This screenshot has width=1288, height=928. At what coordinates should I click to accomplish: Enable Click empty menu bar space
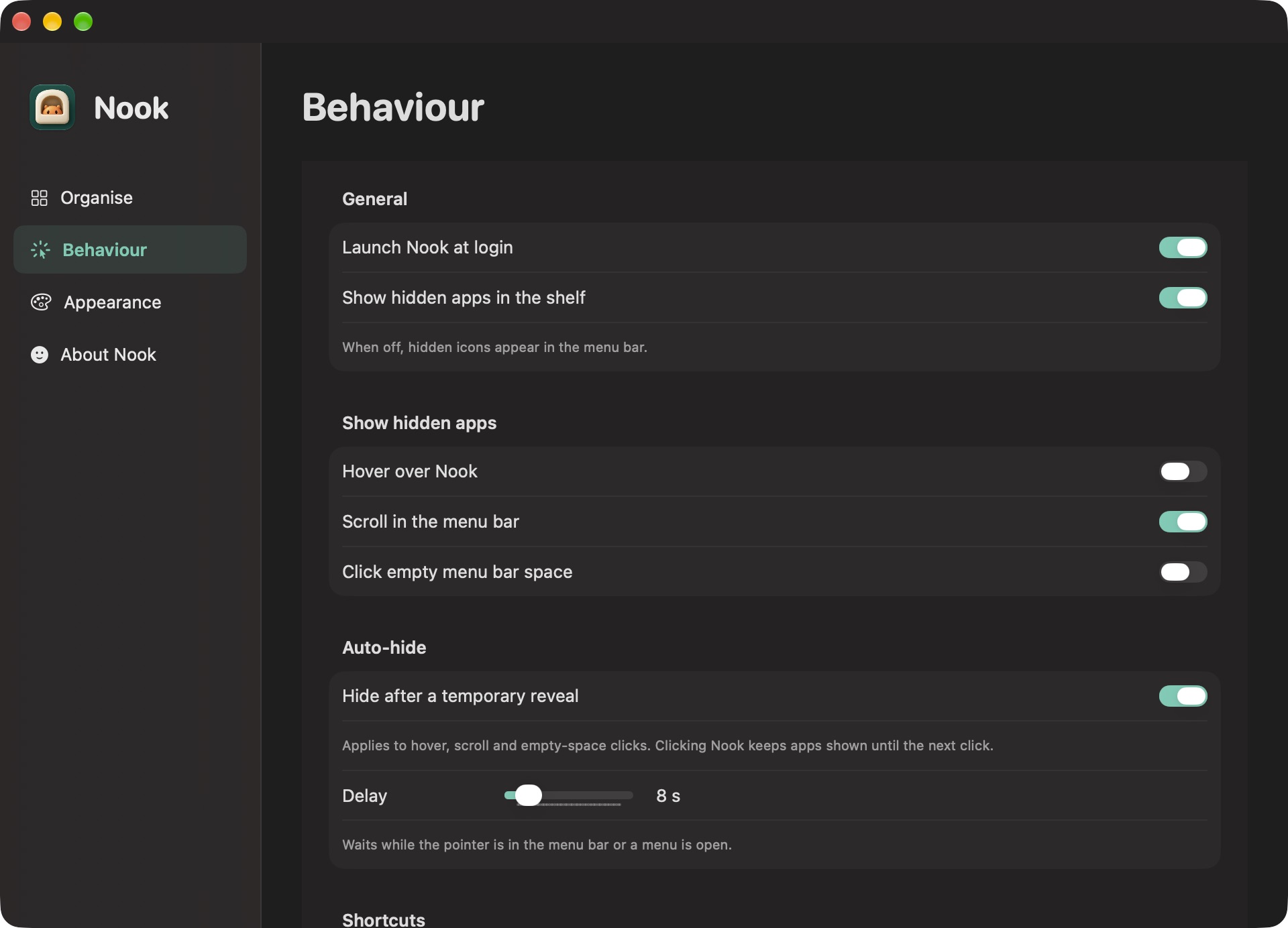tap(1183, 572)
